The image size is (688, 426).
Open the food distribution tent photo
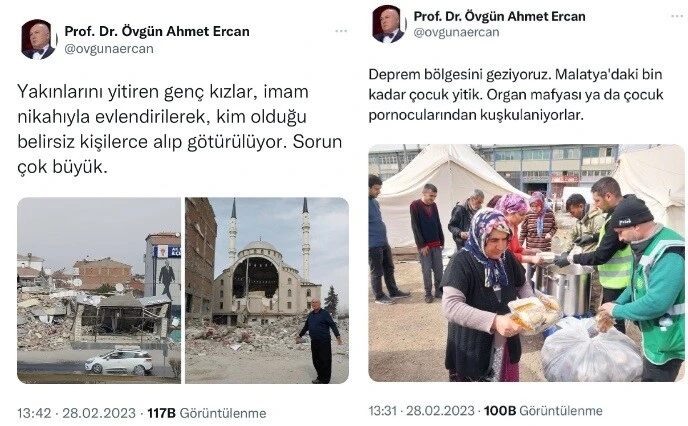pos(526,263)
